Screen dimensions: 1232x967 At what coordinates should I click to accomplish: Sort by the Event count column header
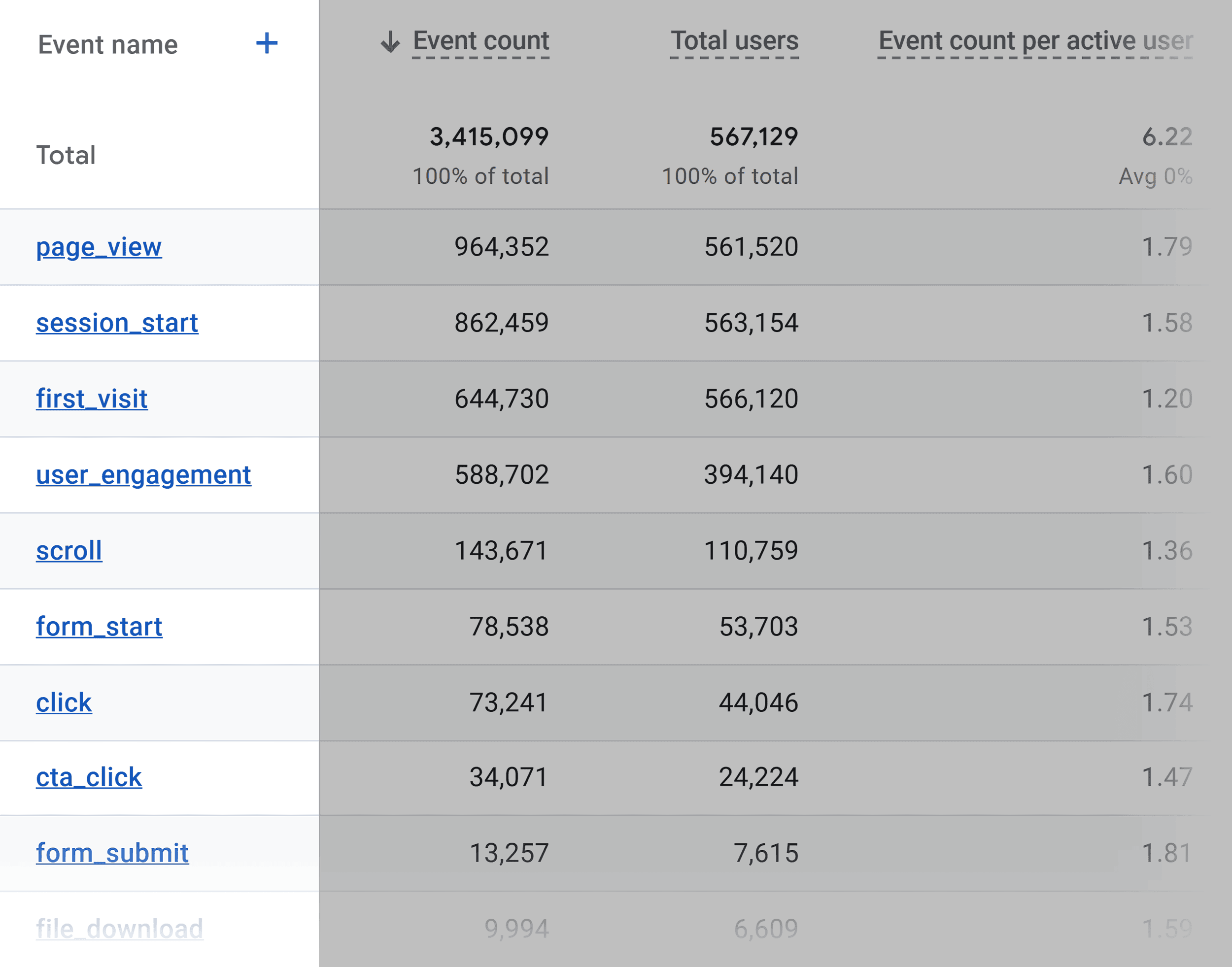click(x=481, y=41)
